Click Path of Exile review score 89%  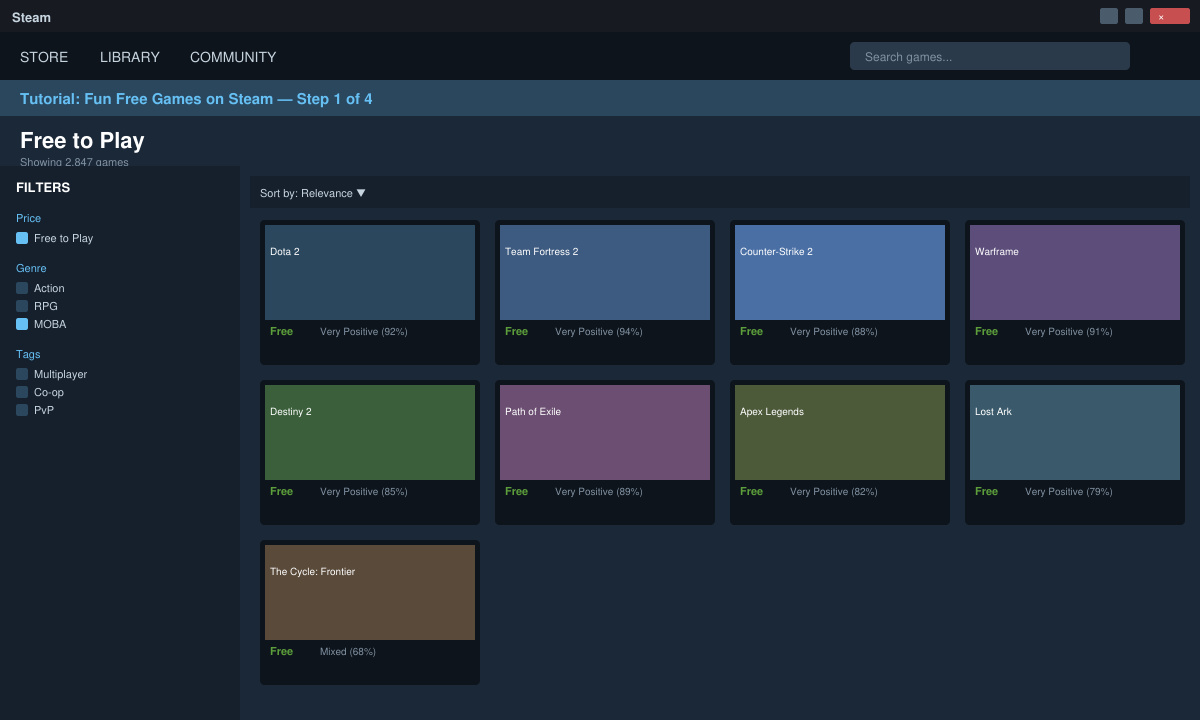[599, 491]
